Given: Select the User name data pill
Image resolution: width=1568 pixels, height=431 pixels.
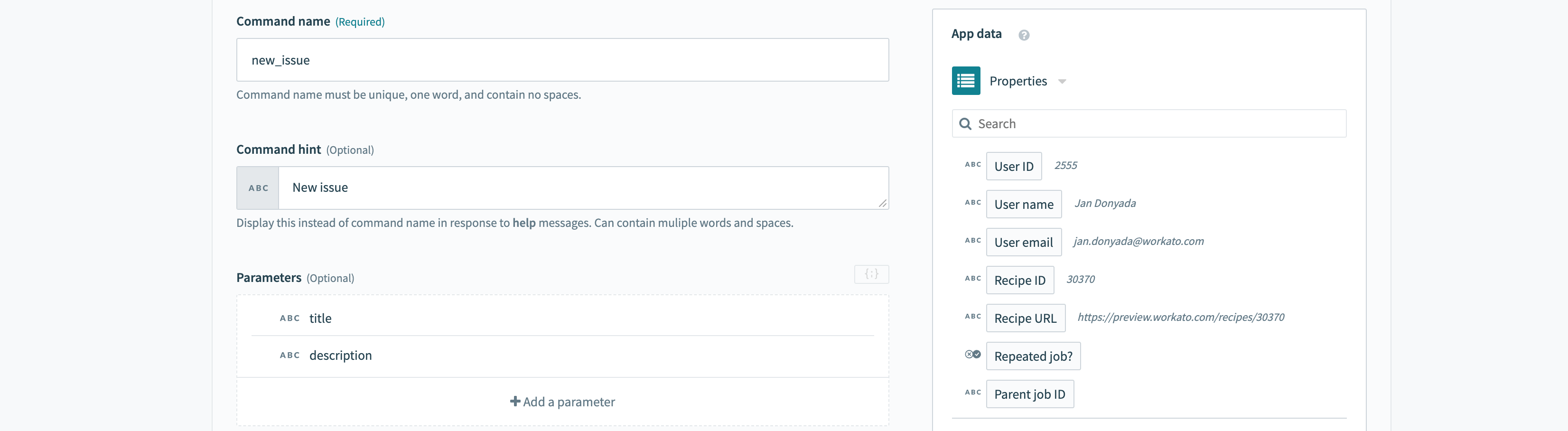Looking at the screenshot, I should tap(1023, 205).
